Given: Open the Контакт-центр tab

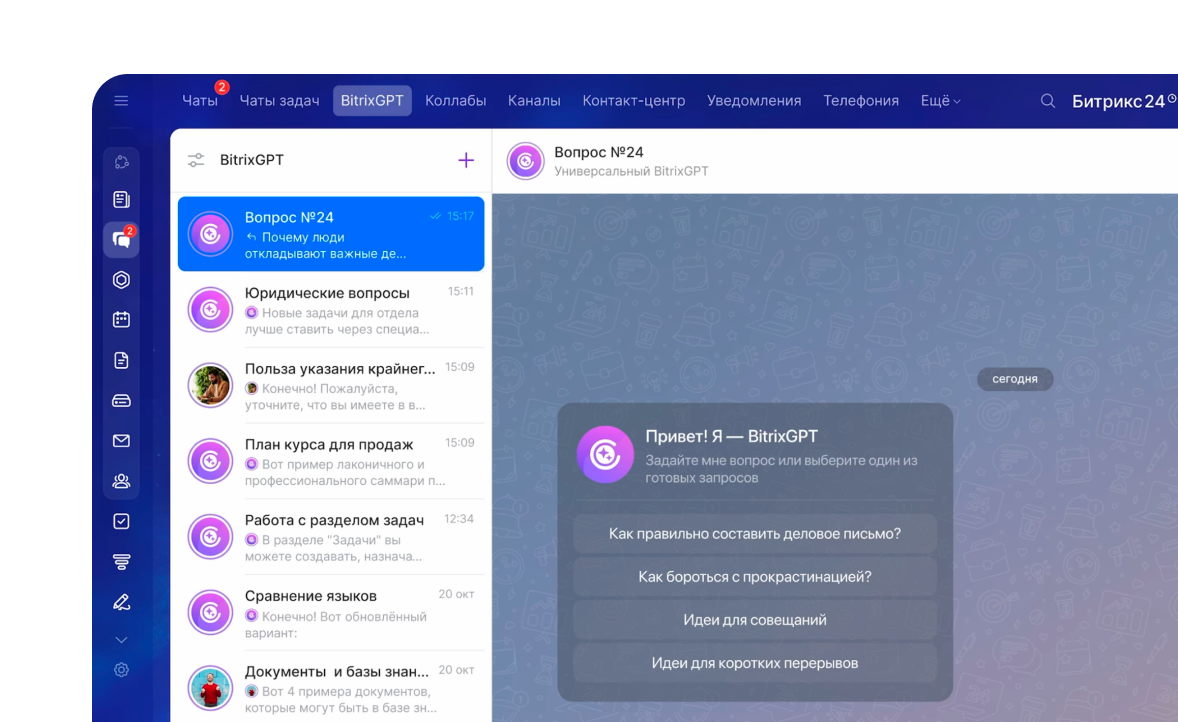Looking at the screenshot, I should pos(633,101).
